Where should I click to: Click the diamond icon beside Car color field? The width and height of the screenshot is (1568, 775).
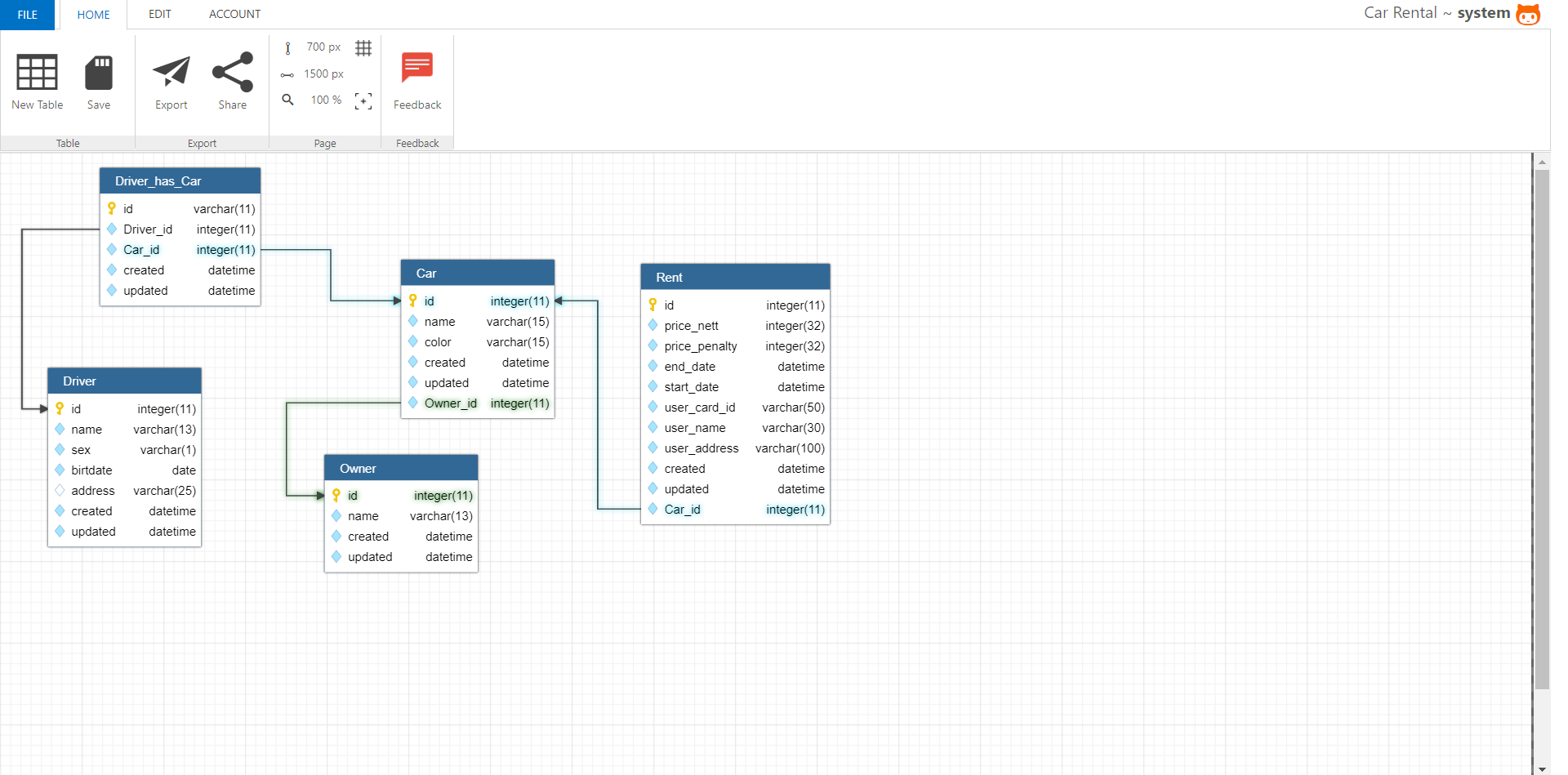click(413, 342)
